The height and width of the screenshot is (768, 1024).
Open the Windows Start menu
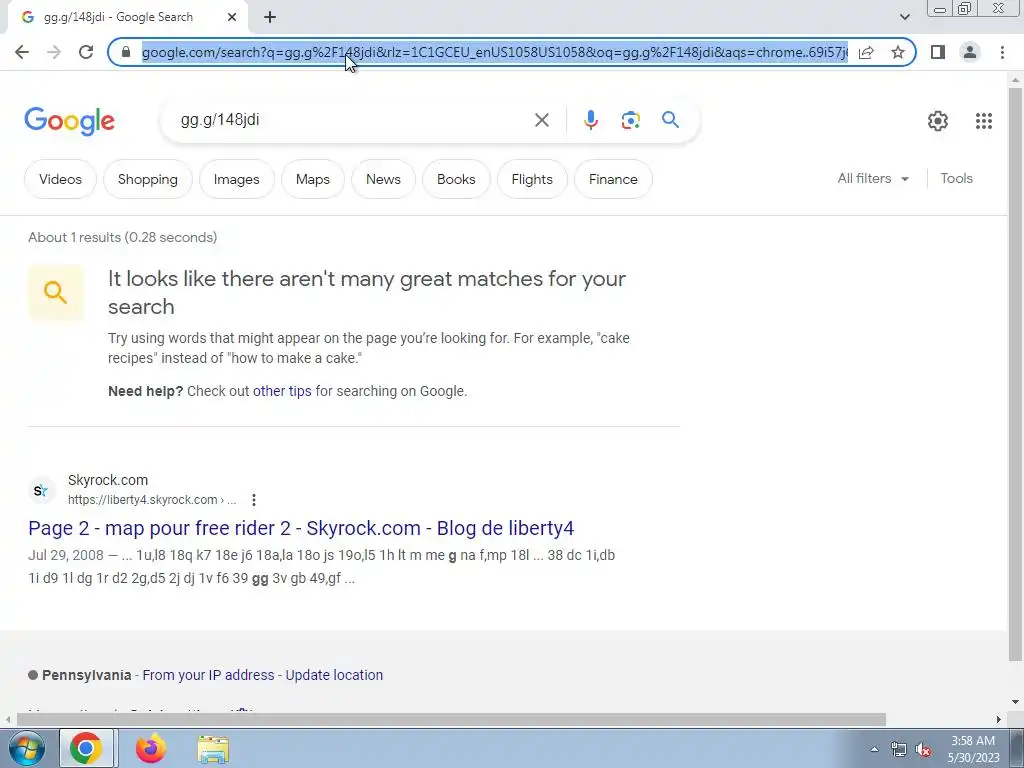point(27,748)
